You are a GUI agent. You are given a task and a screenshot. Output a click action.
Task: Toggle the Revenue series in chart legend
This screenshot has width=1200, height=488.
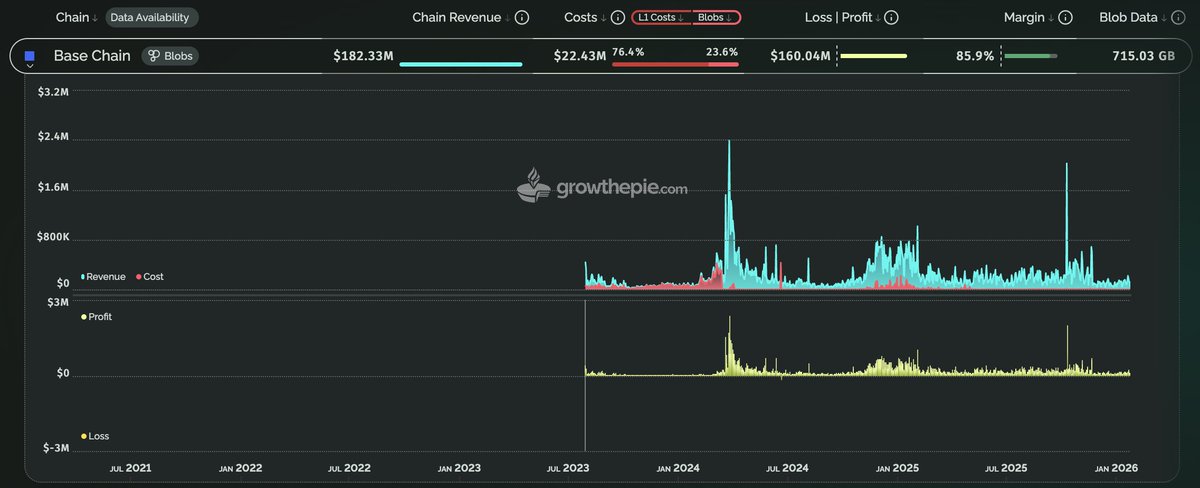(104, 276)
